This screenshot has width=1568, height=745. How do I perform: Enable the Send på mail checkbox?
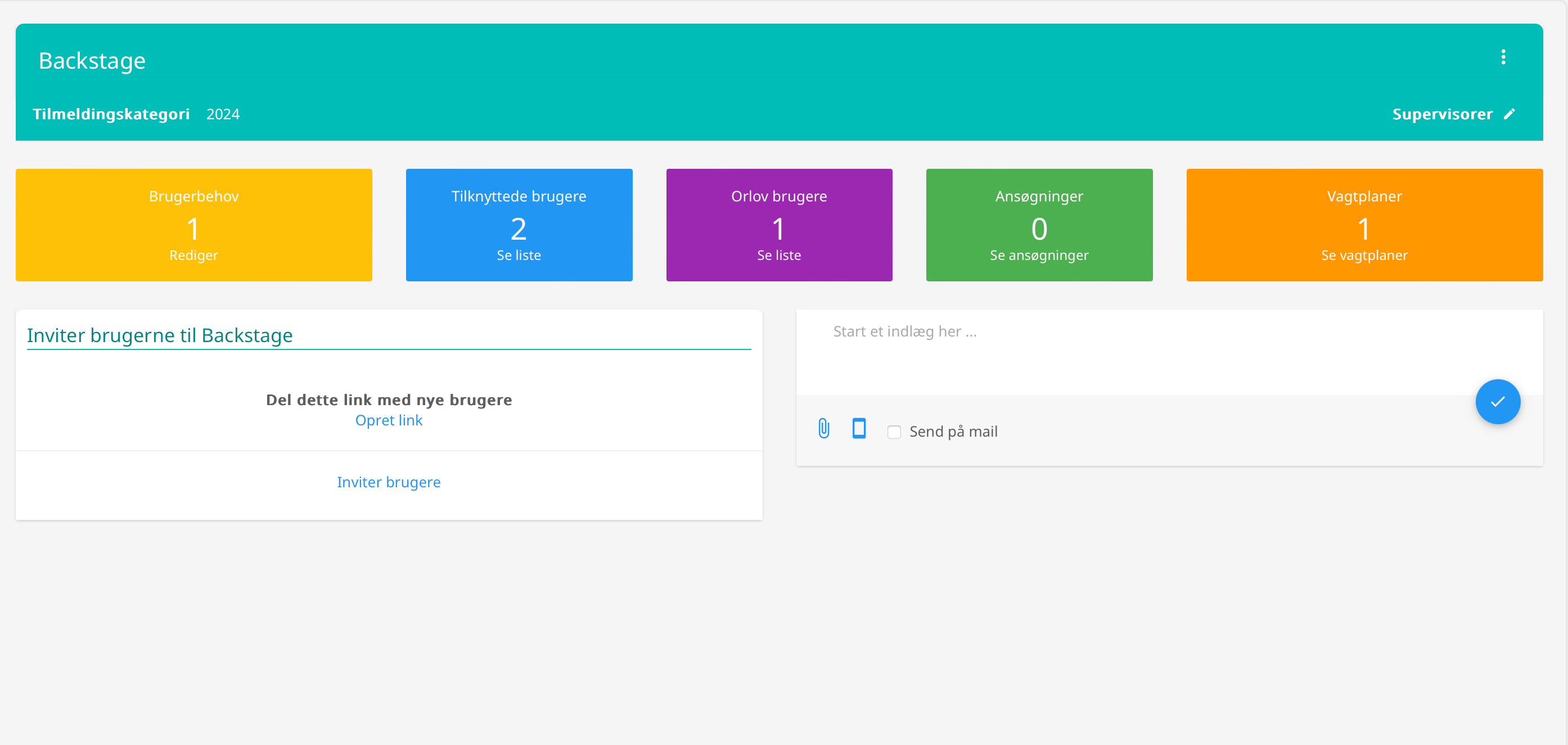click(894, 432)
